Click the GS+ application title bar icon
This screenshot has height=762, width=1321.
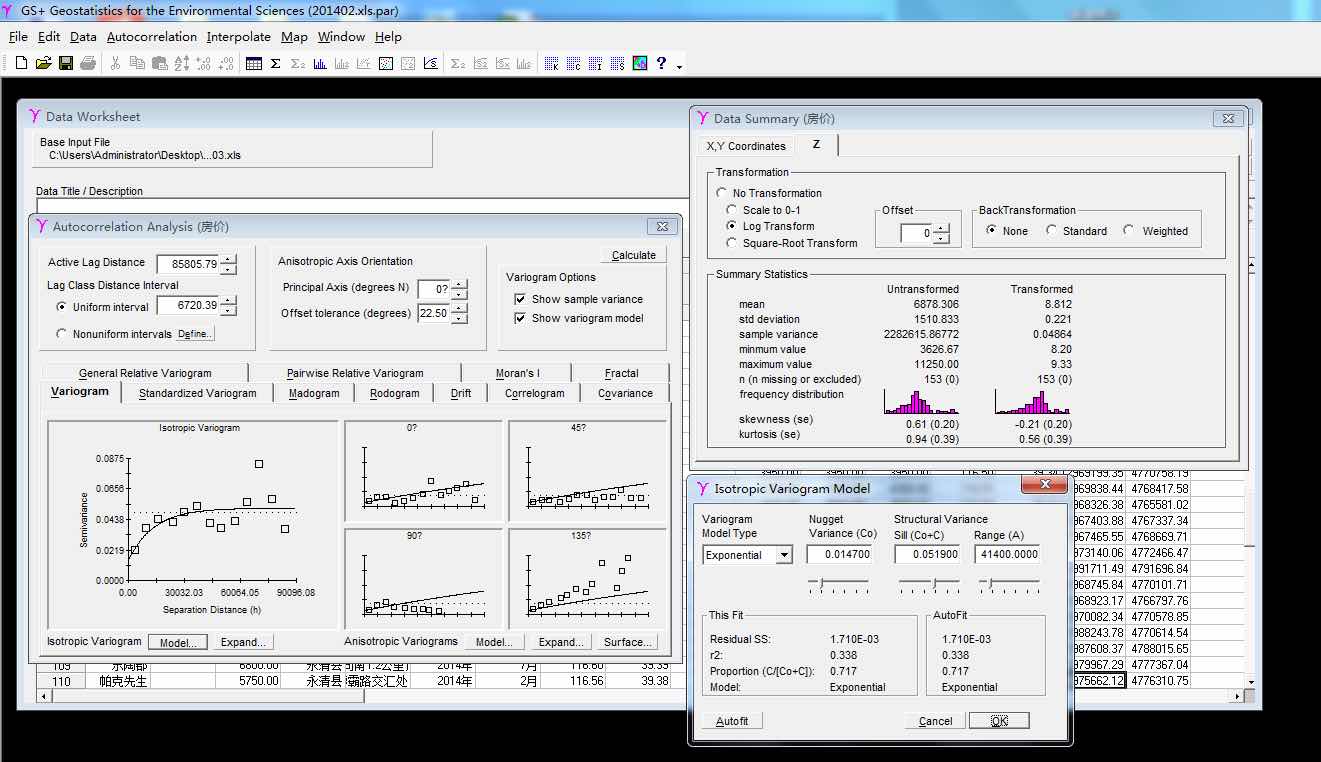(x=9, y=10)
